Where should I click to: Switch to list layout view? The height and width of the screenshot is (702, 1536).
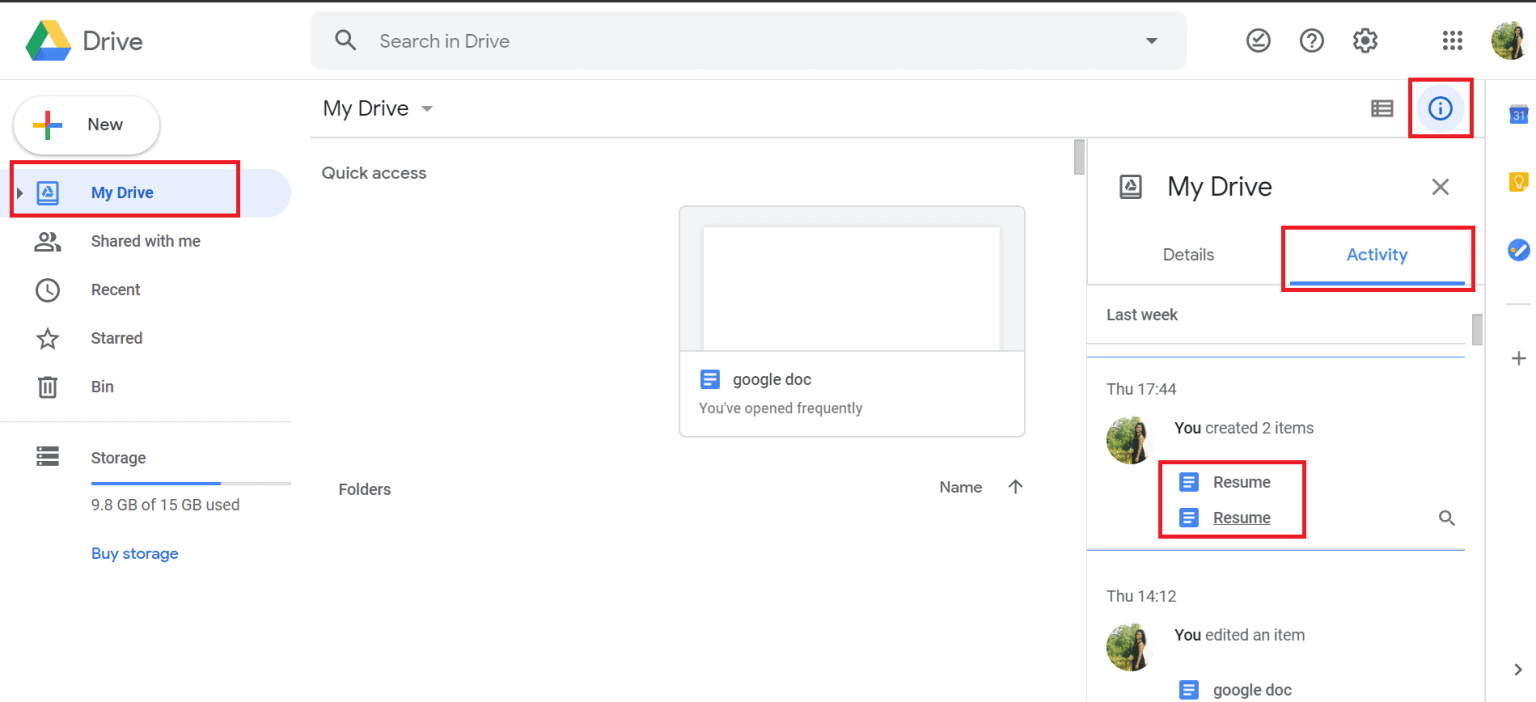pyautogui.click(x=1382, y=108)
